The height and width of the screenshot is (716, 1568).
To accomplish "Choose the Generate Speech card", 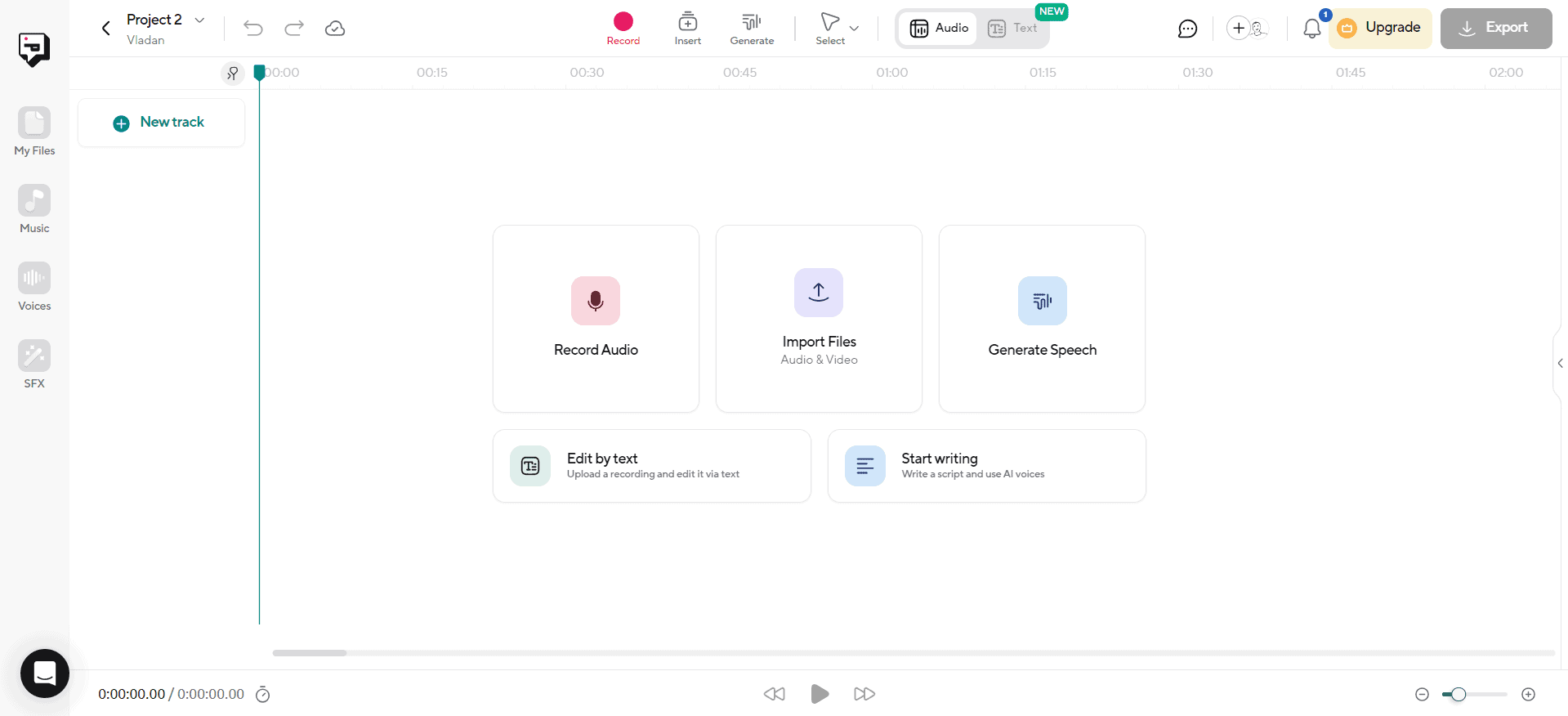I will point(1042,319).
